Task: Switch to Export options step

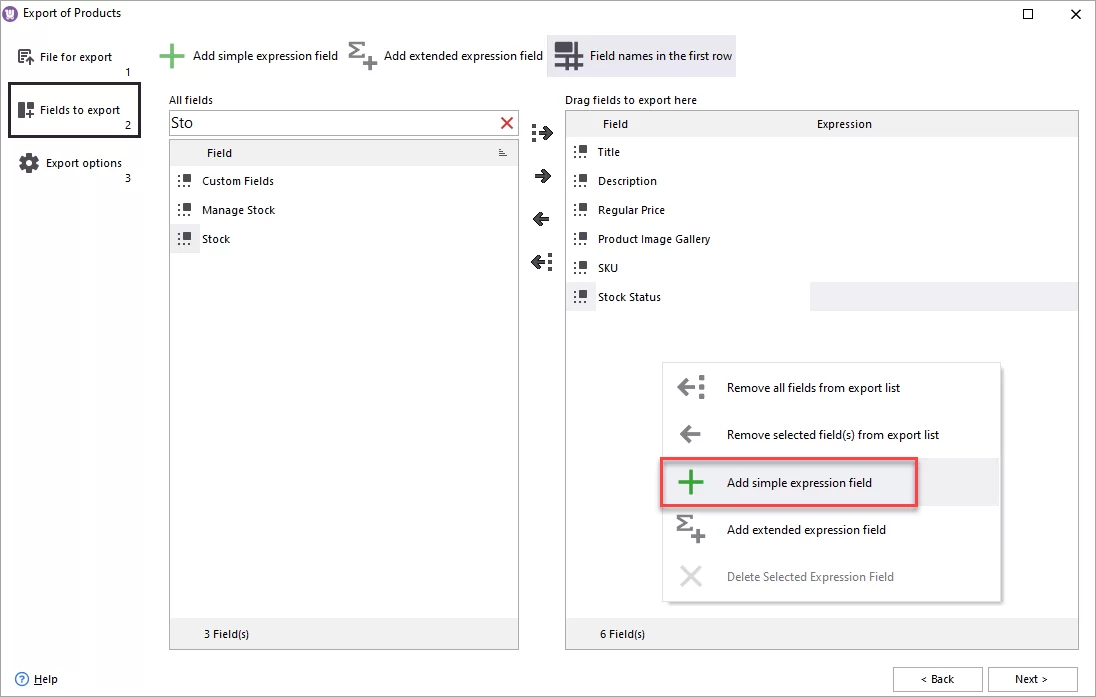Action: [x=75, y=162]
